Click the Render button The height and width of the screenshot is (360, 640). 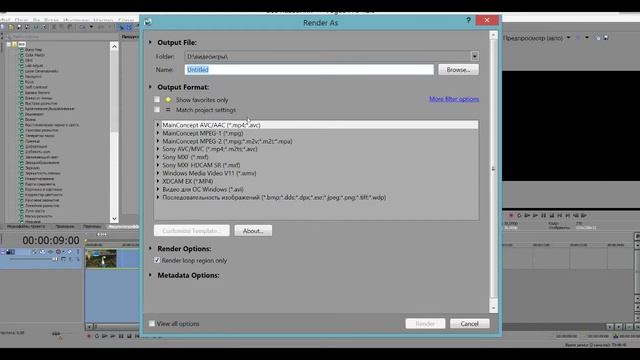point(425,324)
